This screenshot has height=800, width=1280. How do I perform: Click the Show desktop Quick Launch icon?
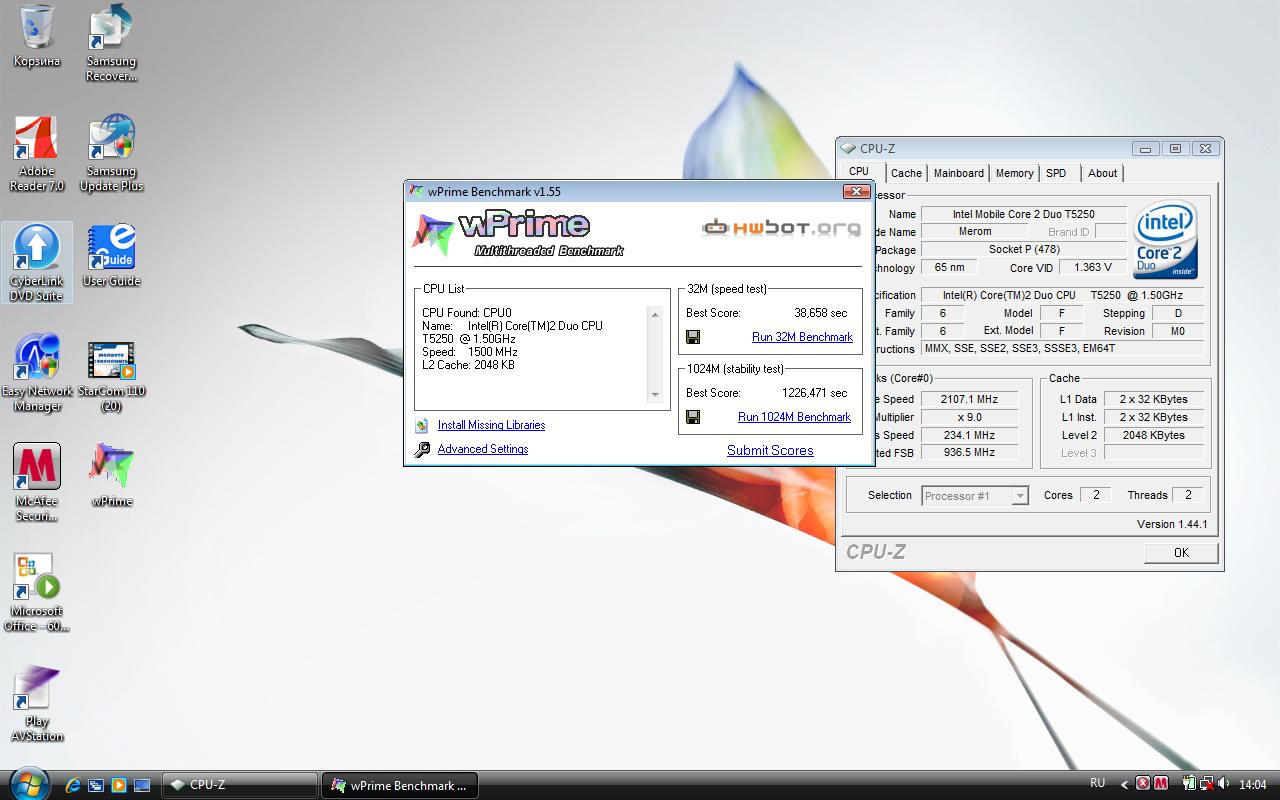pos(142,785)
